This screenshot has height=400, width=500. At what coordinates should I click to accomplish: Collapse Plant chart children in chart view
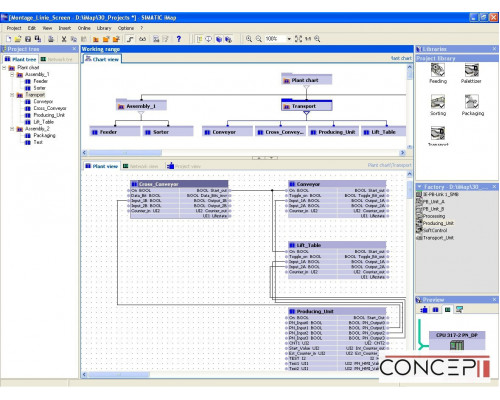(306, 87)
